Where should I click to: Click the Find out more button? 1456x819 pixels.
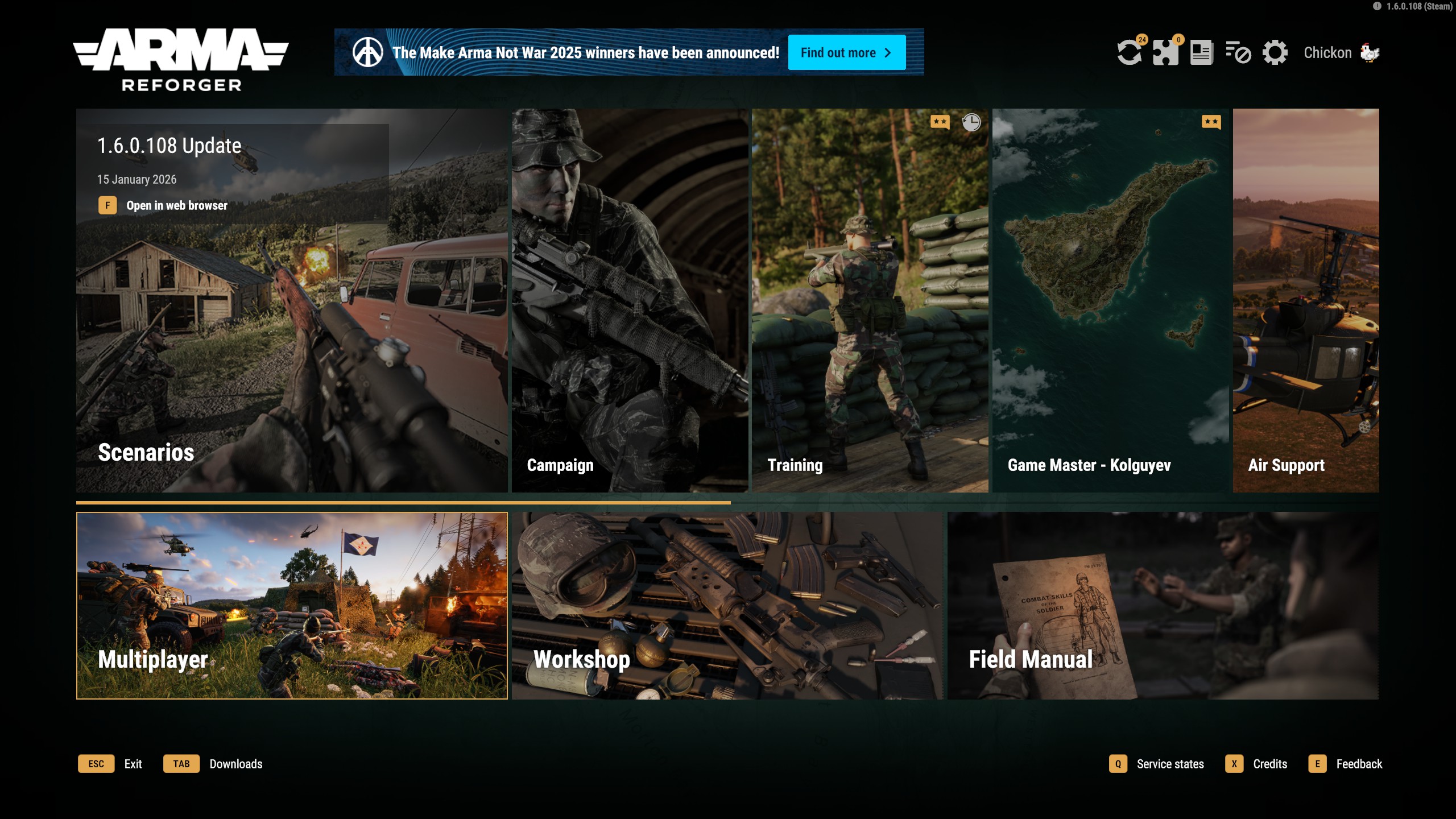(846, 52)
